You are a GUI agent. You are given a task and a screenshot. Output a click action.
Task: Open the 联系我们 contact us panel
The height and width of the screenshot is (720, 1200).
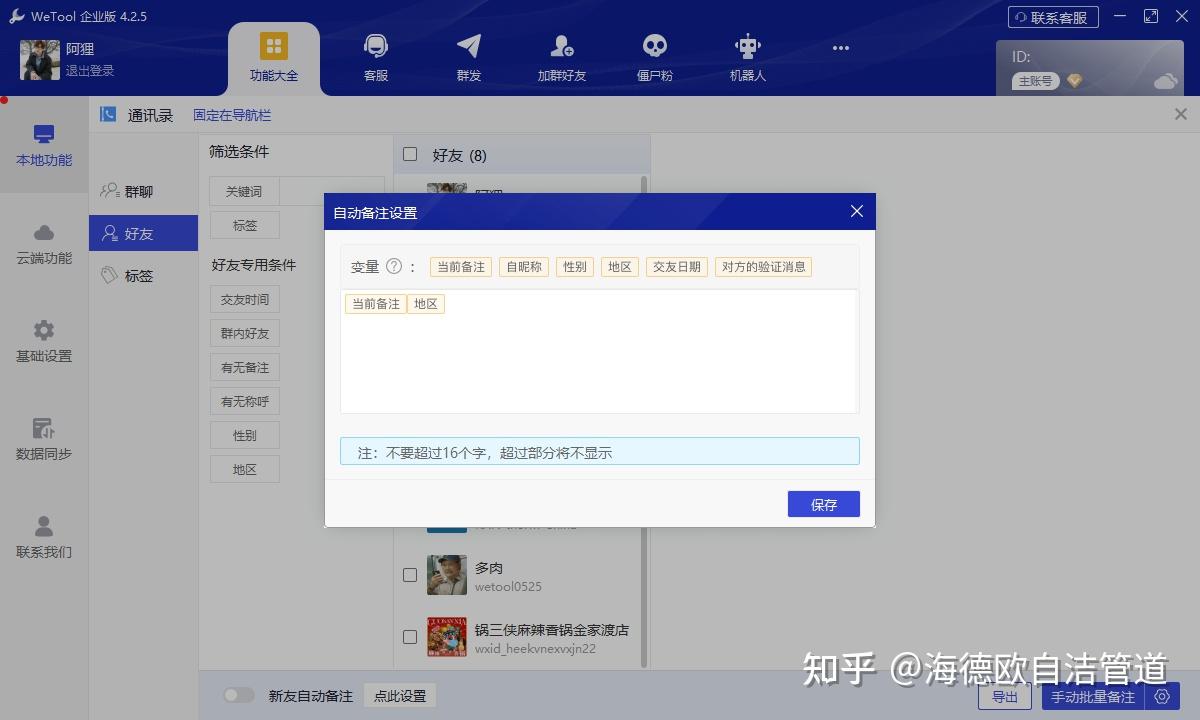[x=43, y=533]
